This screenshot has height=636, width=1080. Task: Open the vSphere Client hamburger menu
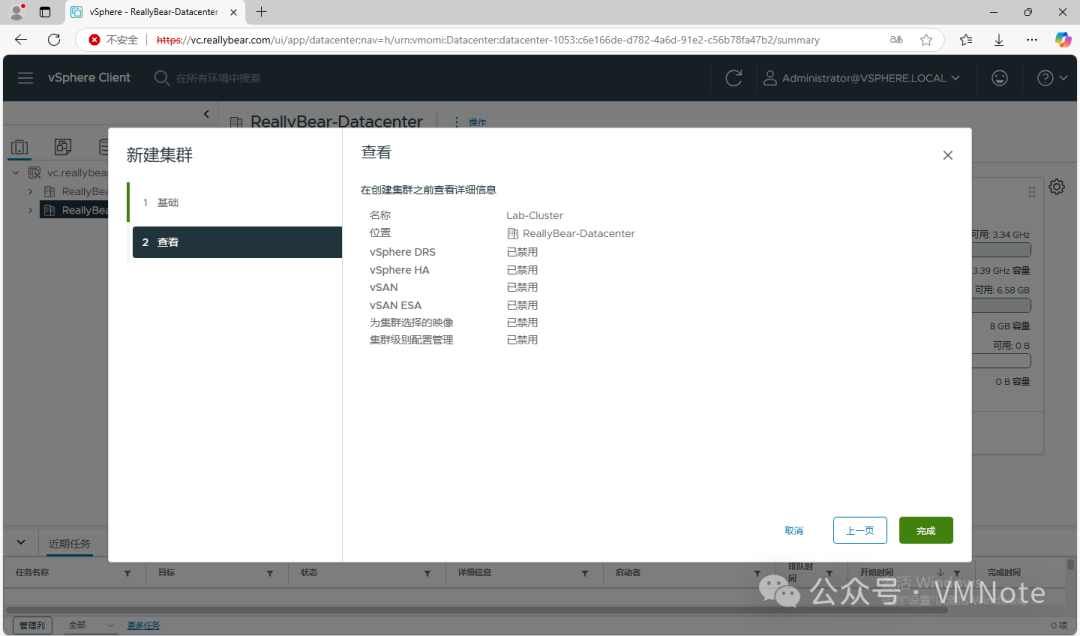tap(25, 78)
